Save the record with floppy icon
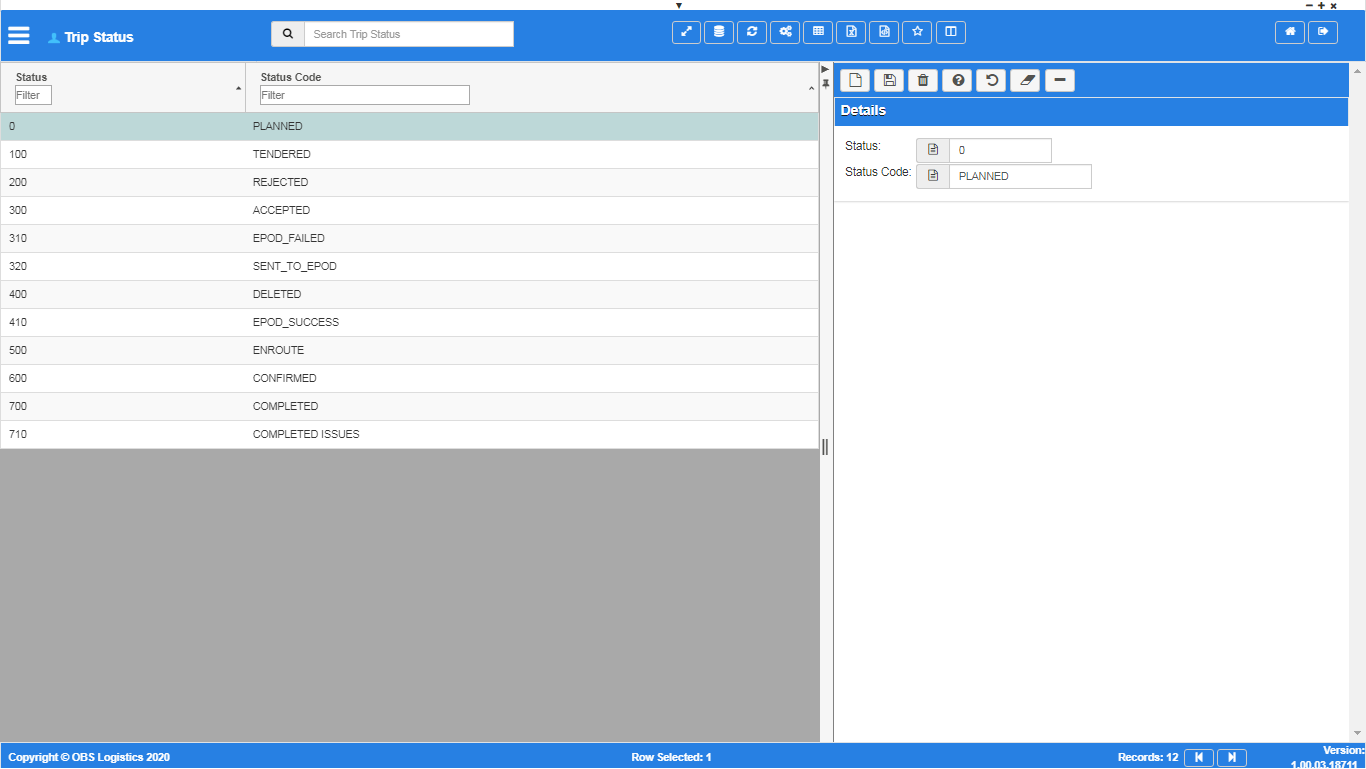The width and height of the screenshot is (1366, 769). point(889,80)
